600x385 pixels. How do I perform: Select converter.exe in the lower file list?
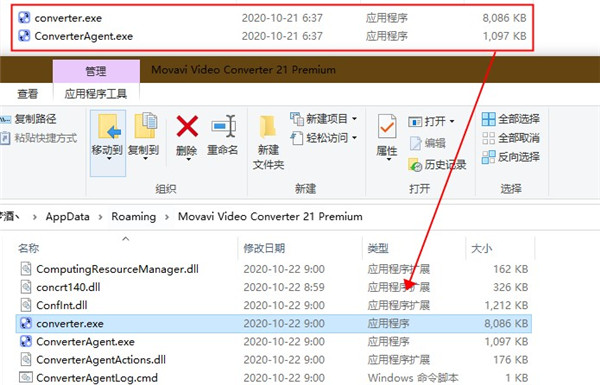coord(274,323)
